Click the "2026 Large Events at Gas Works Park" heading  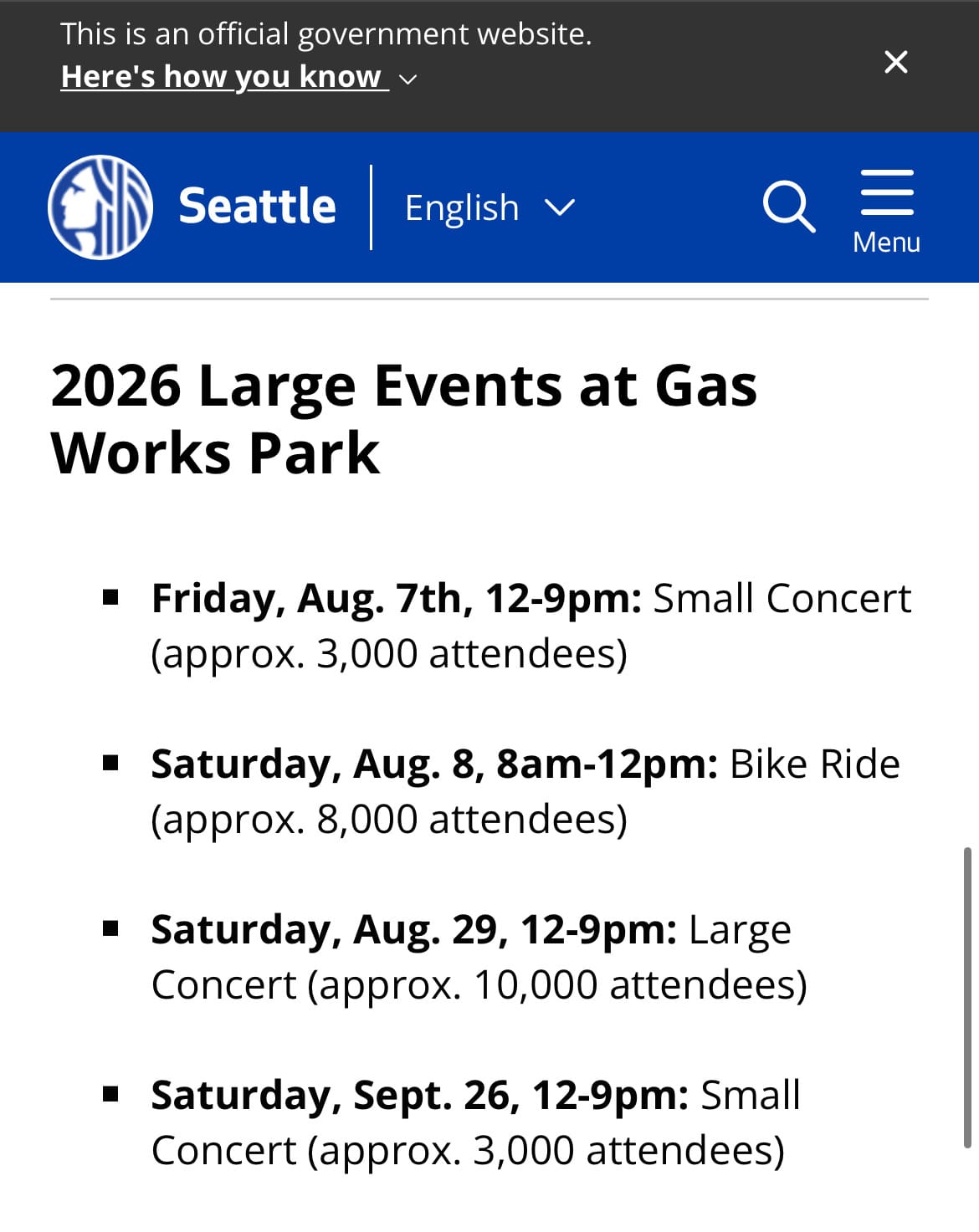click(x=403, y=419)
